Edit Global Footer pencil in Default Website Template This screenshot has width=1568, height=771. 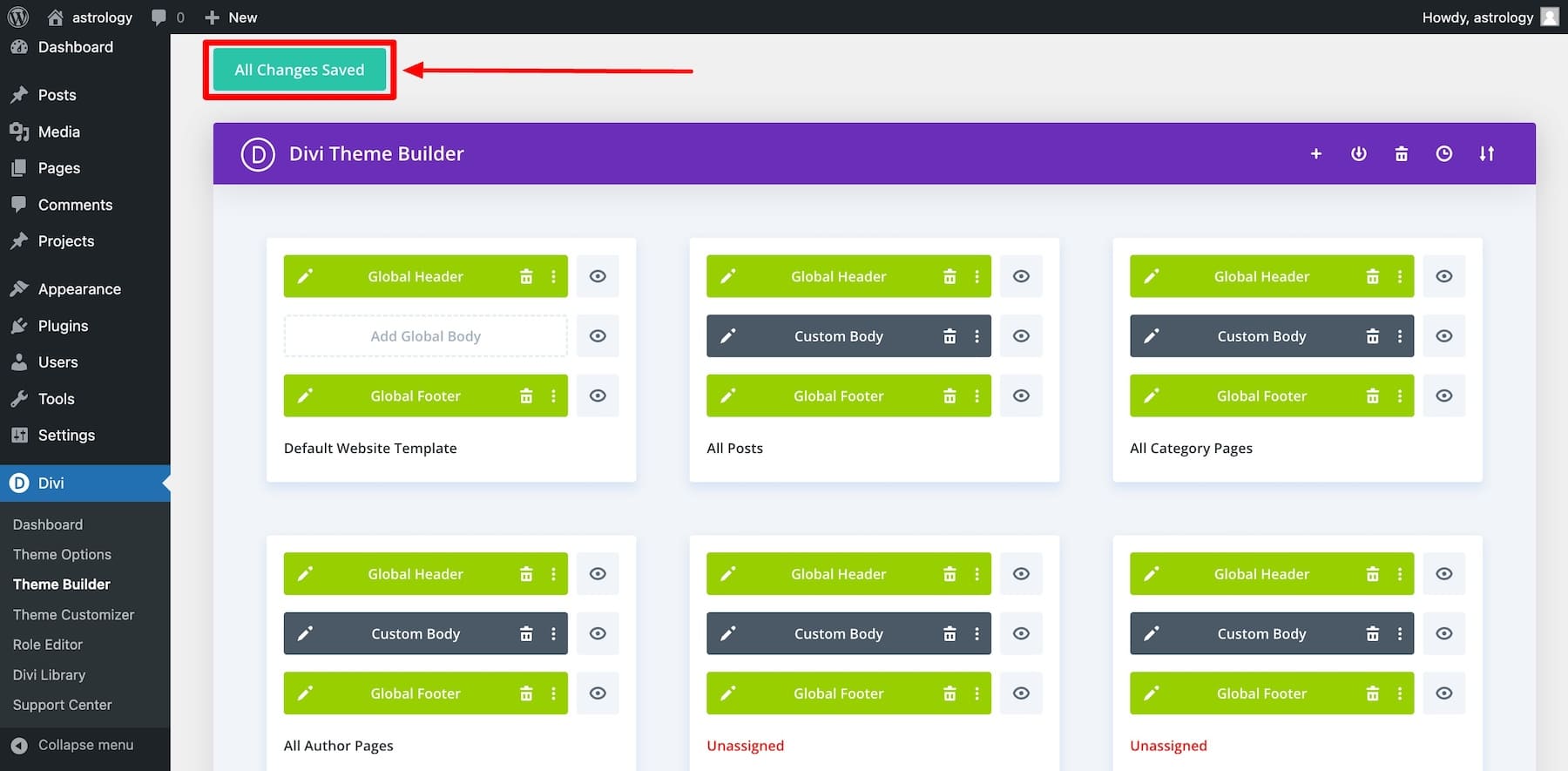tap(305, 396)
